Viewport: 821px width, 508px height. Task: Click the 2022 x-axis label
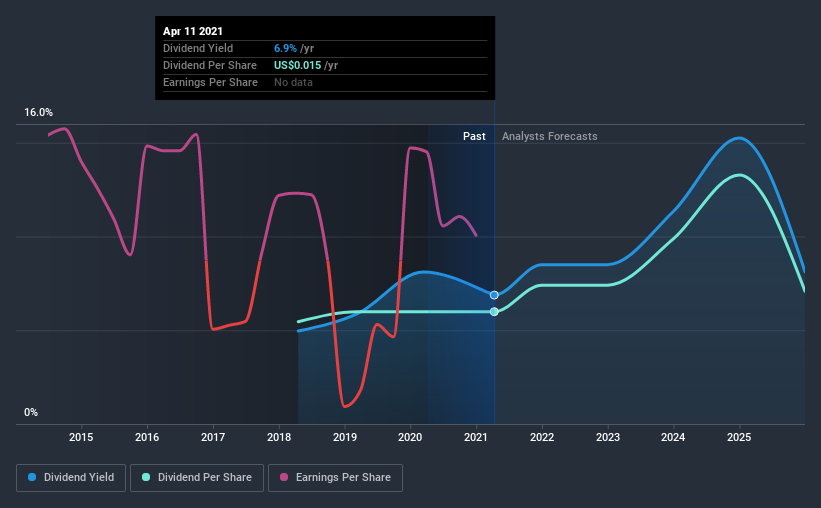(542, 437)
